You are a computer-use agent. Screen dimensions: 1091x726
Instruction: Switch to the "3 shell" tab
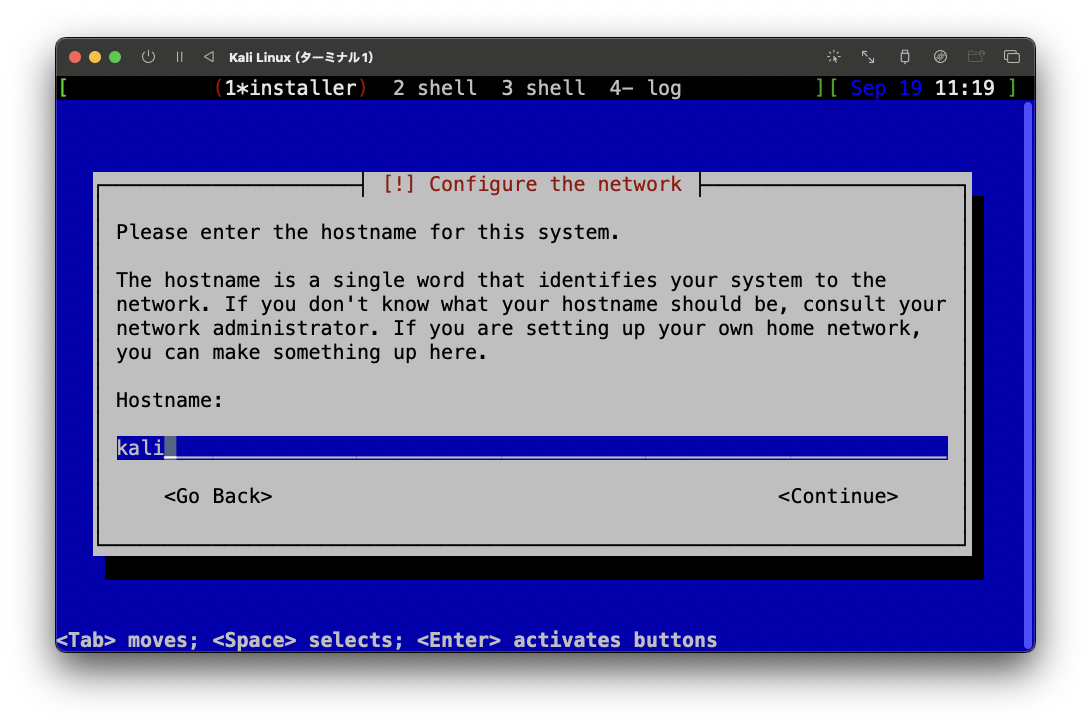tap(543, 88)
